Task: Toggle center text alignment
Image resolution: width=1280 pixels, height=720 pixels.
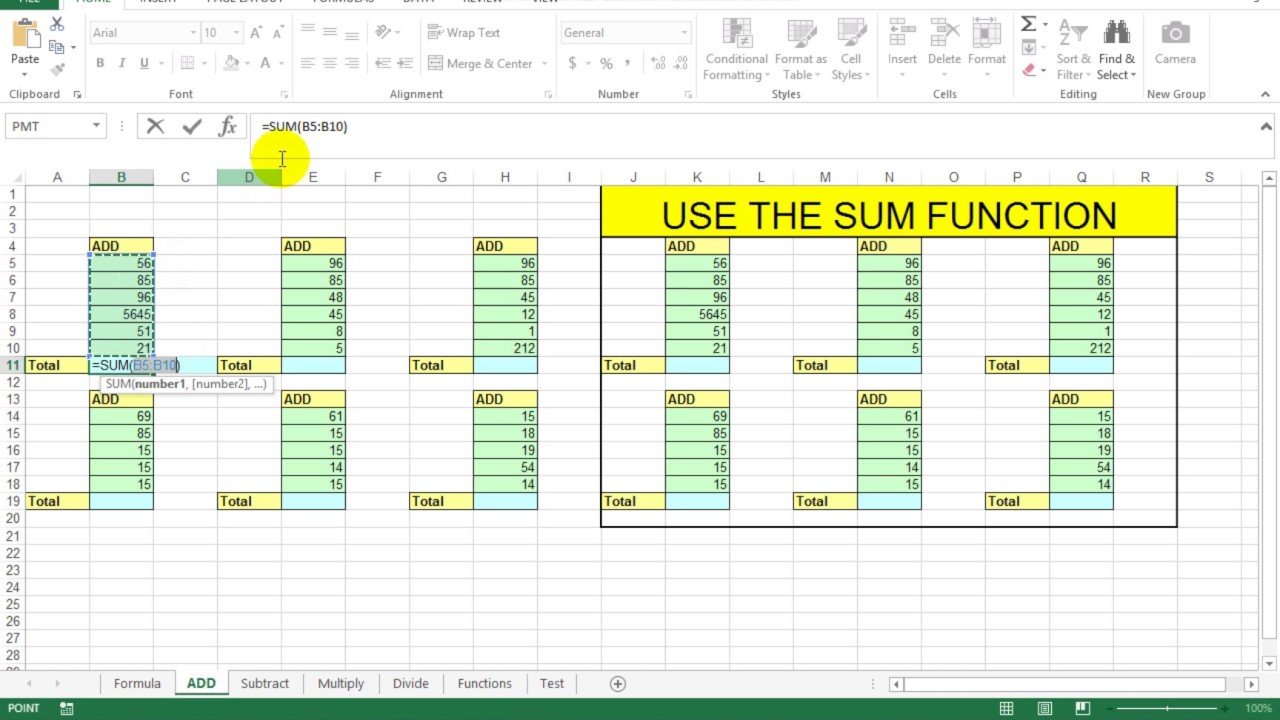Action: click(x=330, y=63)
